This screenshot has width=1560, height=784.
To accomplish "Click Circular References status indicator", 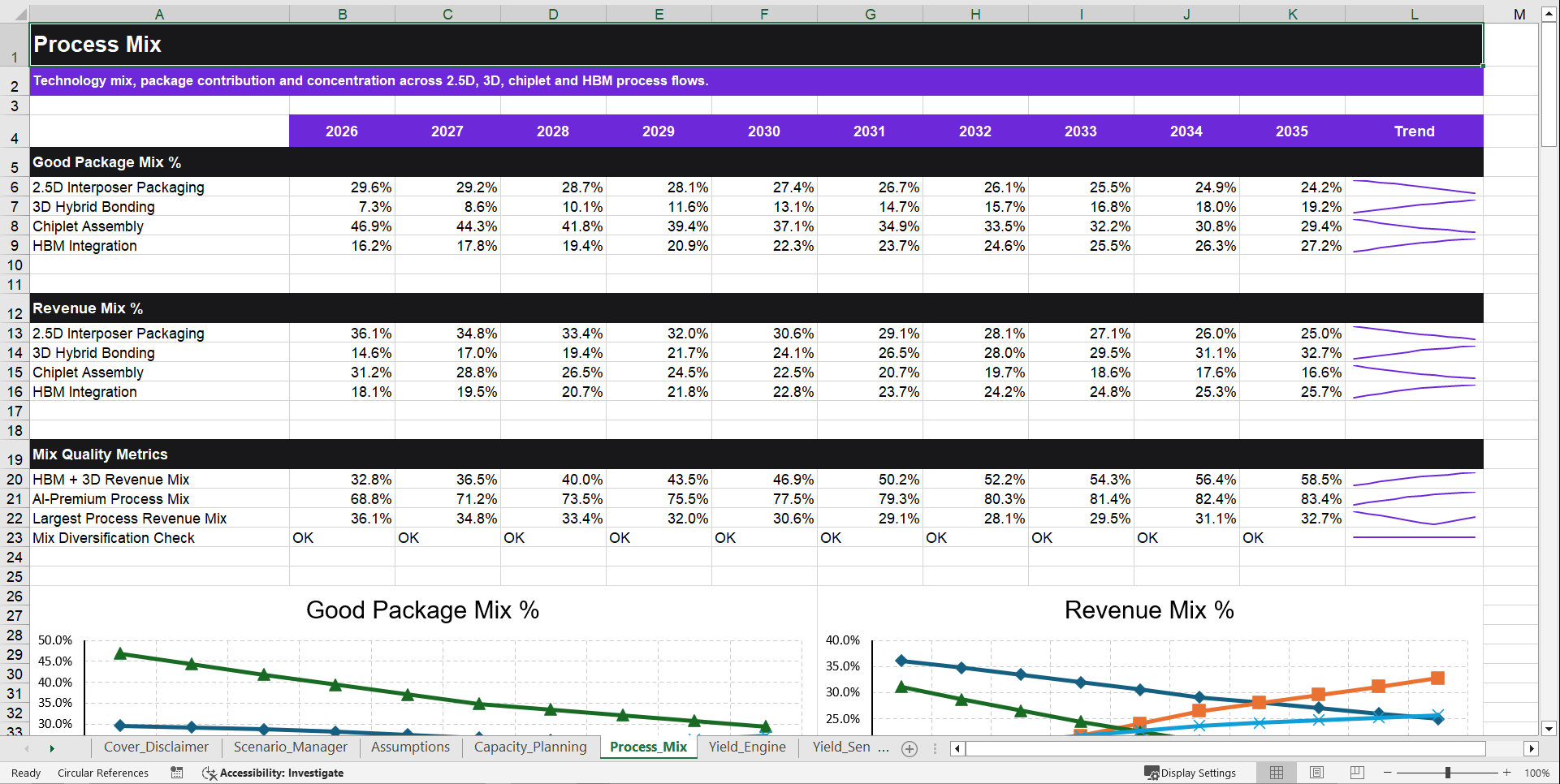I will 103,773.
